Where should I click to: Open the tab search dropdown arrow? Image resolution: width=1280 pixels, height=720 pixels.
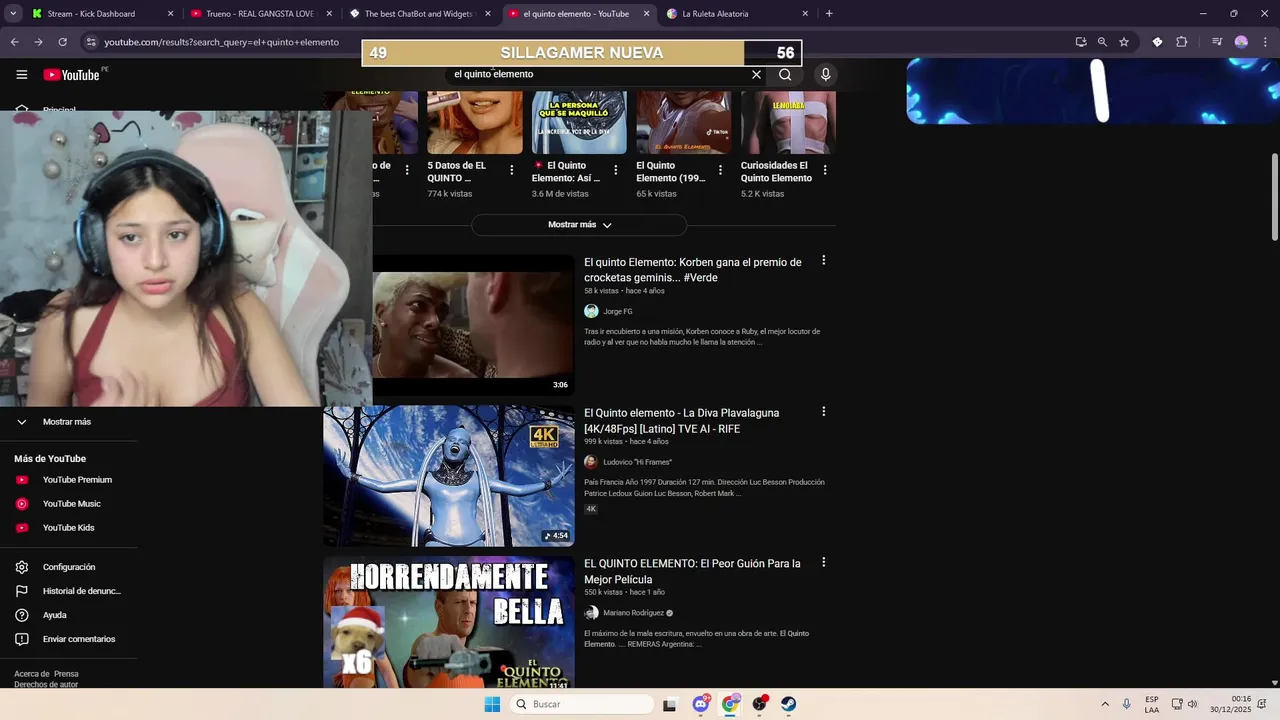pos(13,14)
